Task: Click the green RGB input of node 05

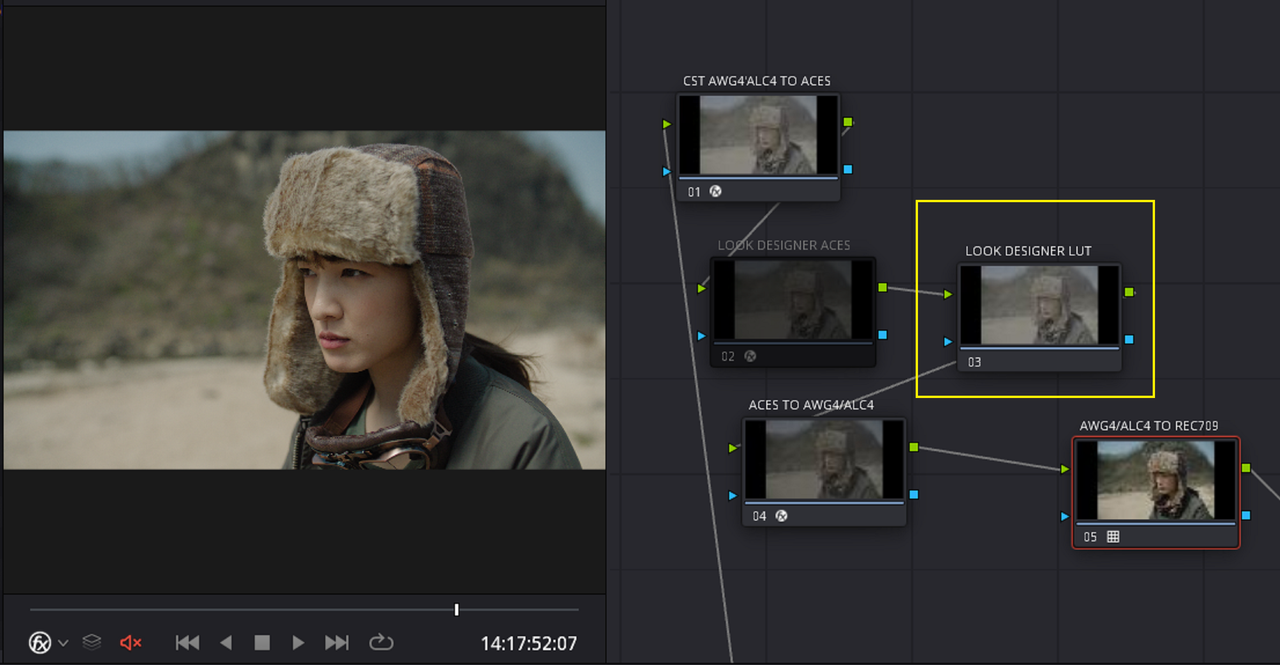Action: (x=1065, y=469)
